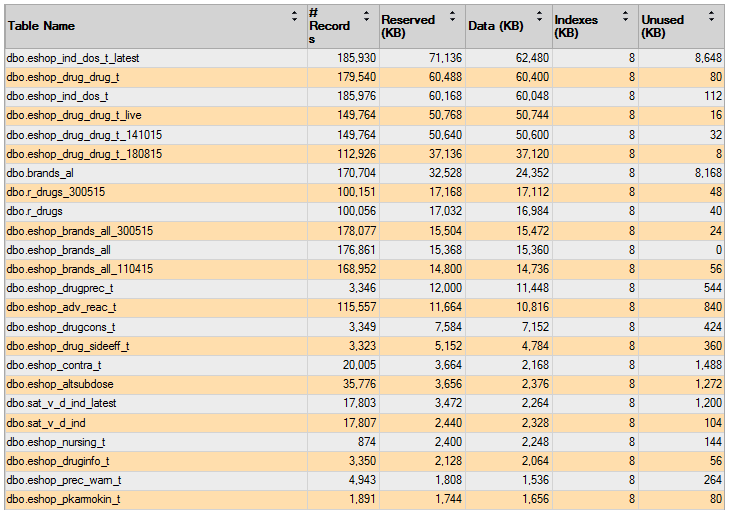
Task: Click sort arrows in Unused (KB) header
Action: pos(711,17)
